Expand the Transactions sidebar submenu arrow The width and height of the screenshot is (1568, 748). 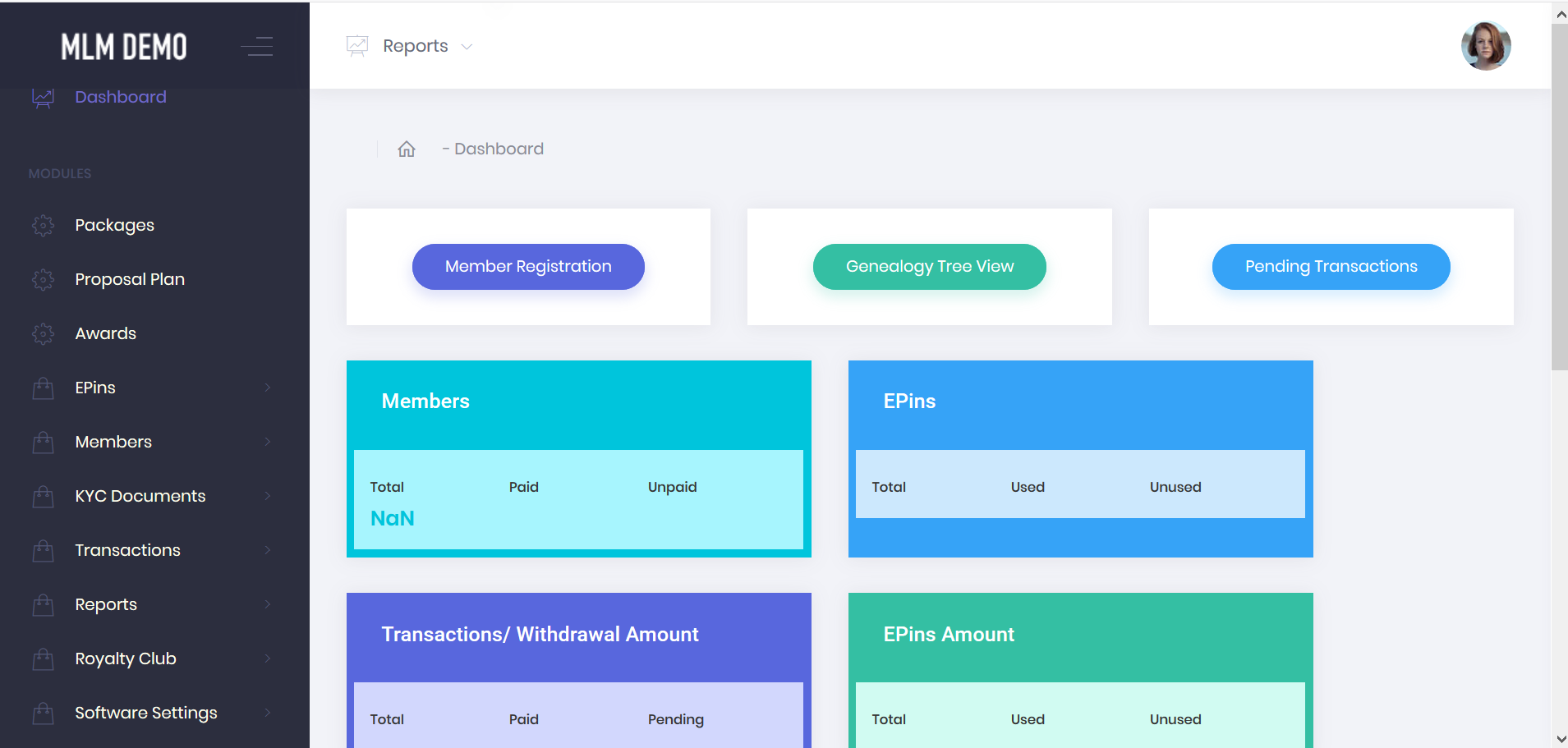(x=268, y=550)
